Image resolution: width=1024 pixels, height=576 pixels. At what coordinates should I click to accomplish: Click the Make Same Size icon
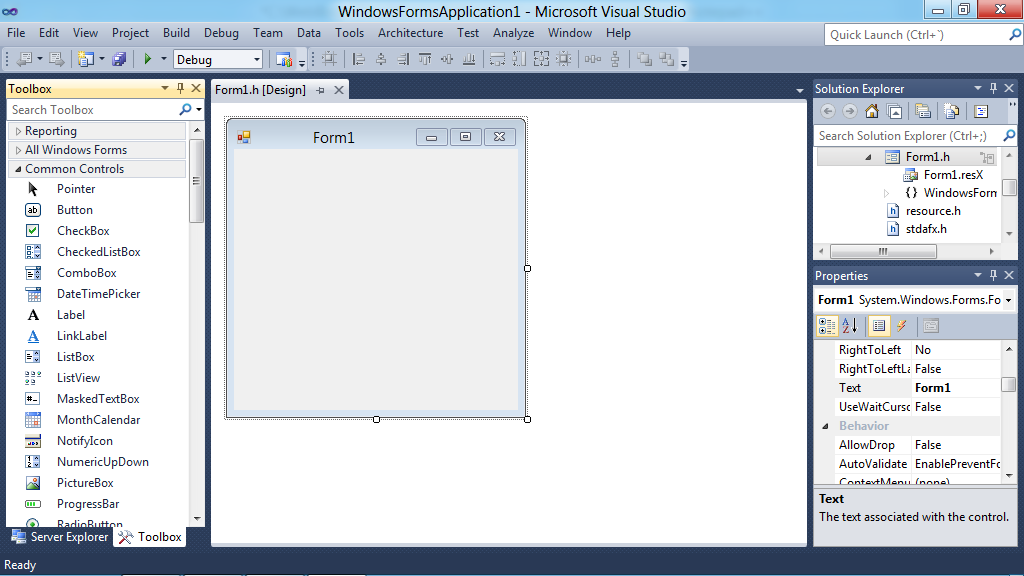[541, 59]
